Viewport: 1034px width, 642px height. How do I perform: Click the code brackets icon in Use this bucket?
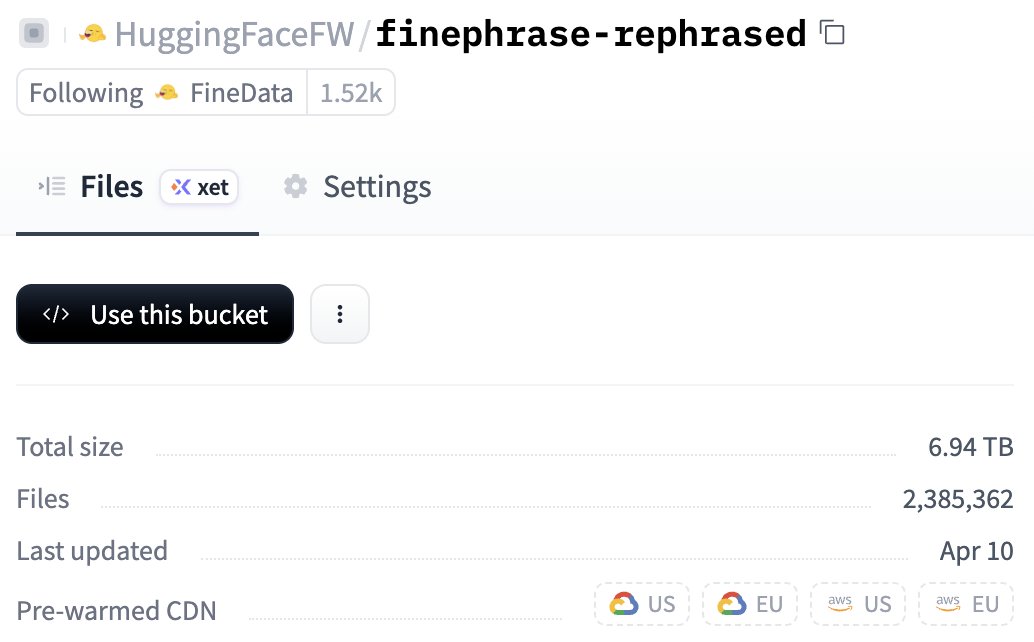pos(56,315)
